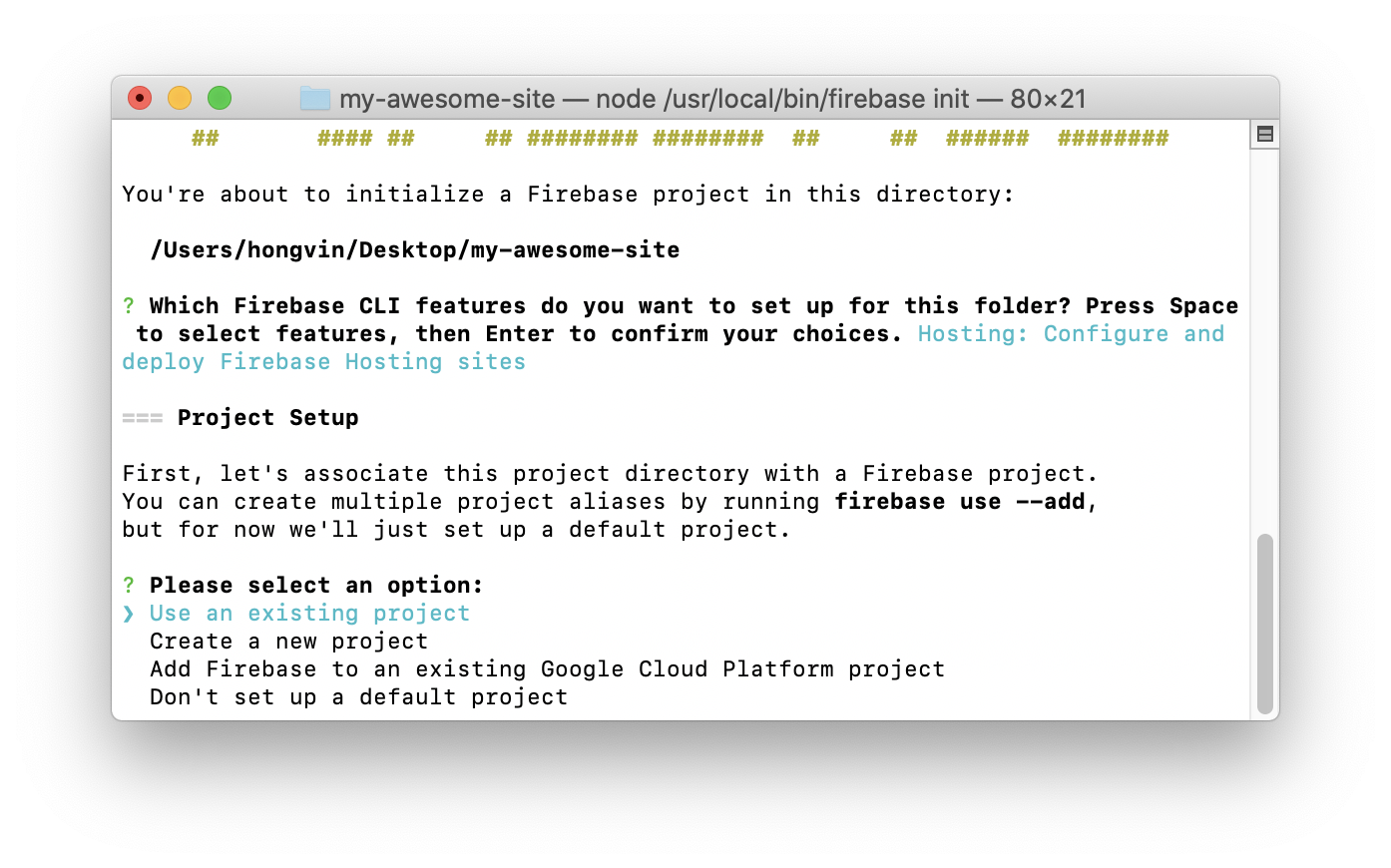1391x868 pixels.
Task: Click the /Users/hongvin/Desktop/my-awesome-site path text
Action: (415, 250)
